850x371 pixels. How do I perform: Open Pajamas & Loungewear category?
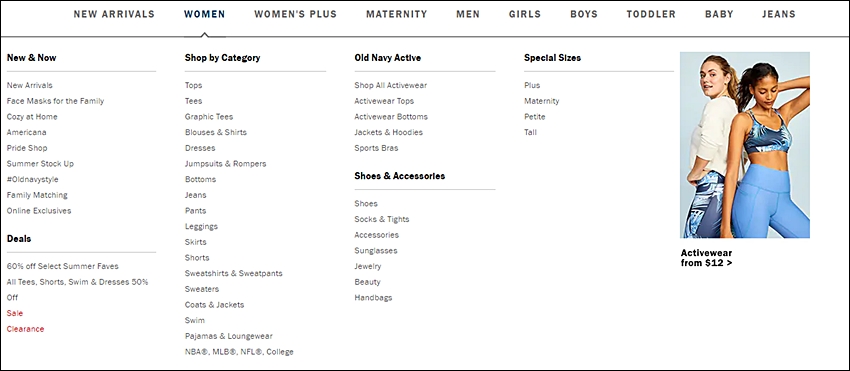pyautogui.click(x=229, y=336)
